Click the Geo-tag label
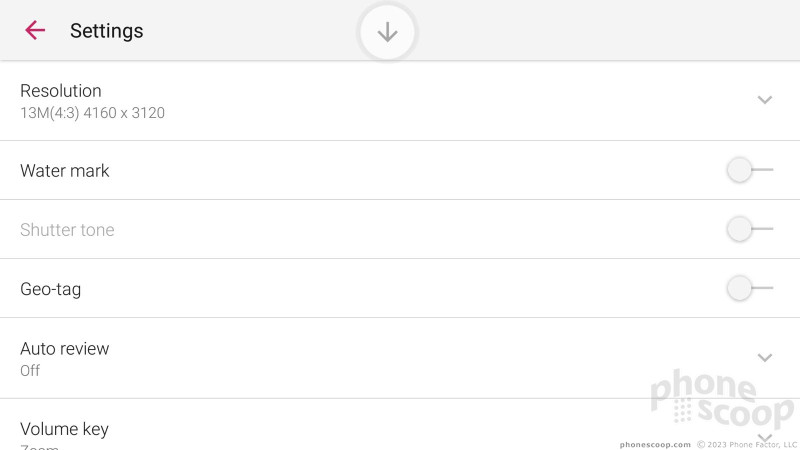The image size is (800, 450). [51, 289]
